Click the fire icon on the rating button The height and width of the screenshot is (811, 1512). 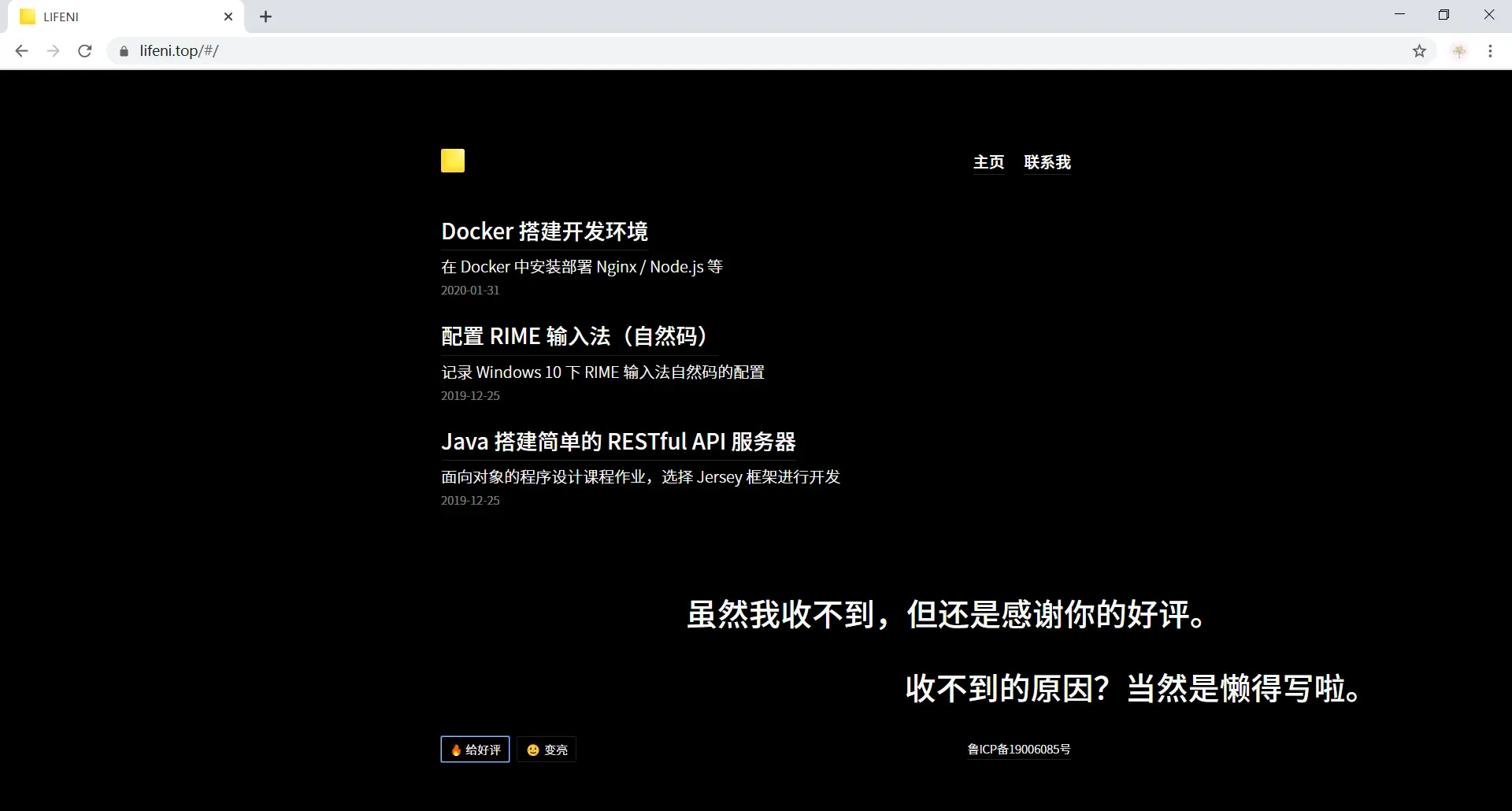click(x=458, y=750)
